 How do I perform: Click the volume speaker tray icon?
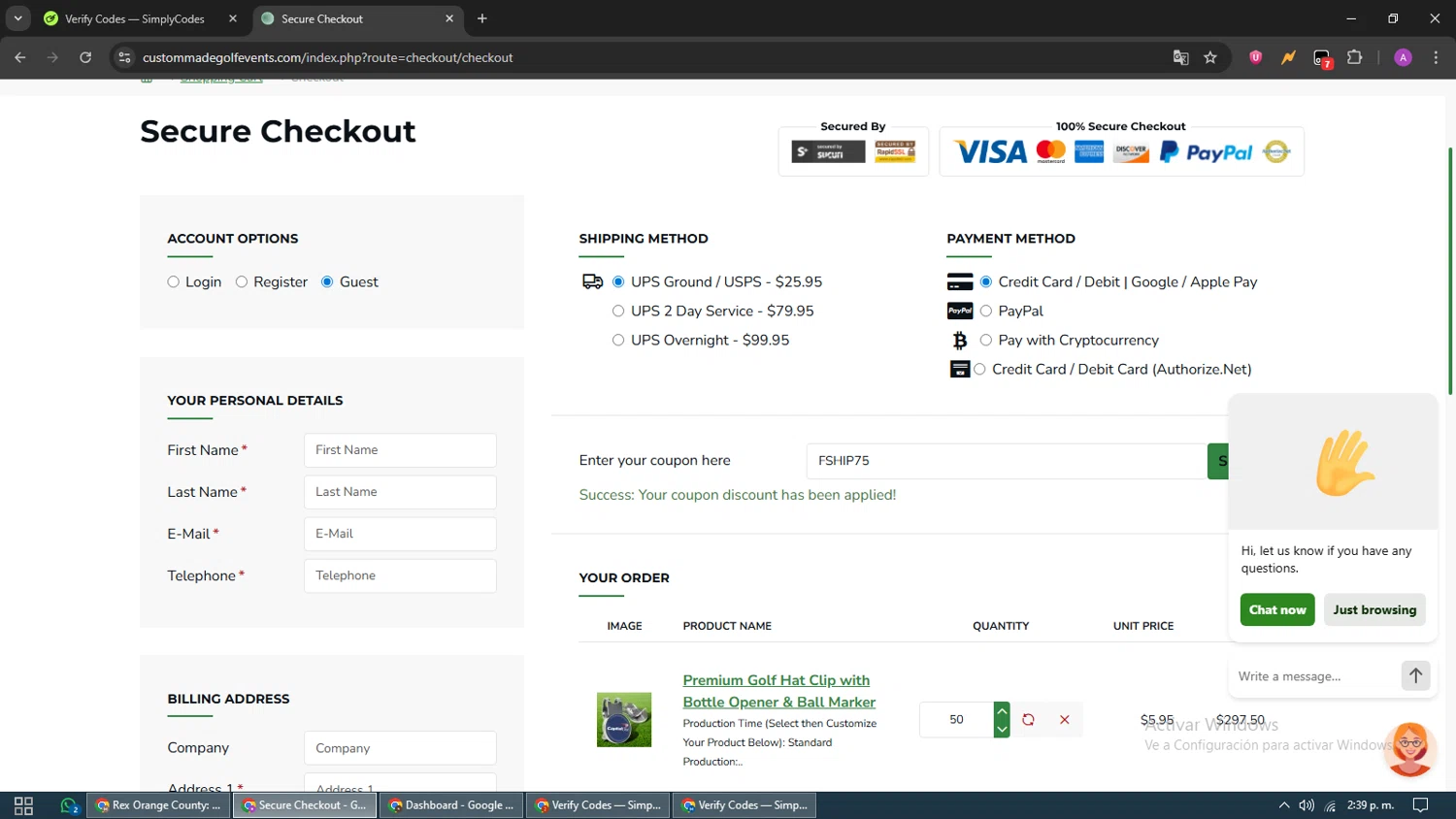(1307, 805)
